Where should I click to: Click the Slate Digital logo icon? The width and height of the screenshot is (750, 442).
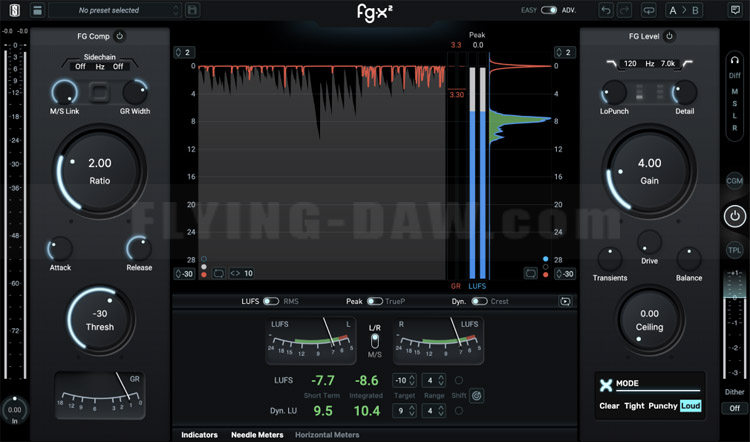coord(15,10)
